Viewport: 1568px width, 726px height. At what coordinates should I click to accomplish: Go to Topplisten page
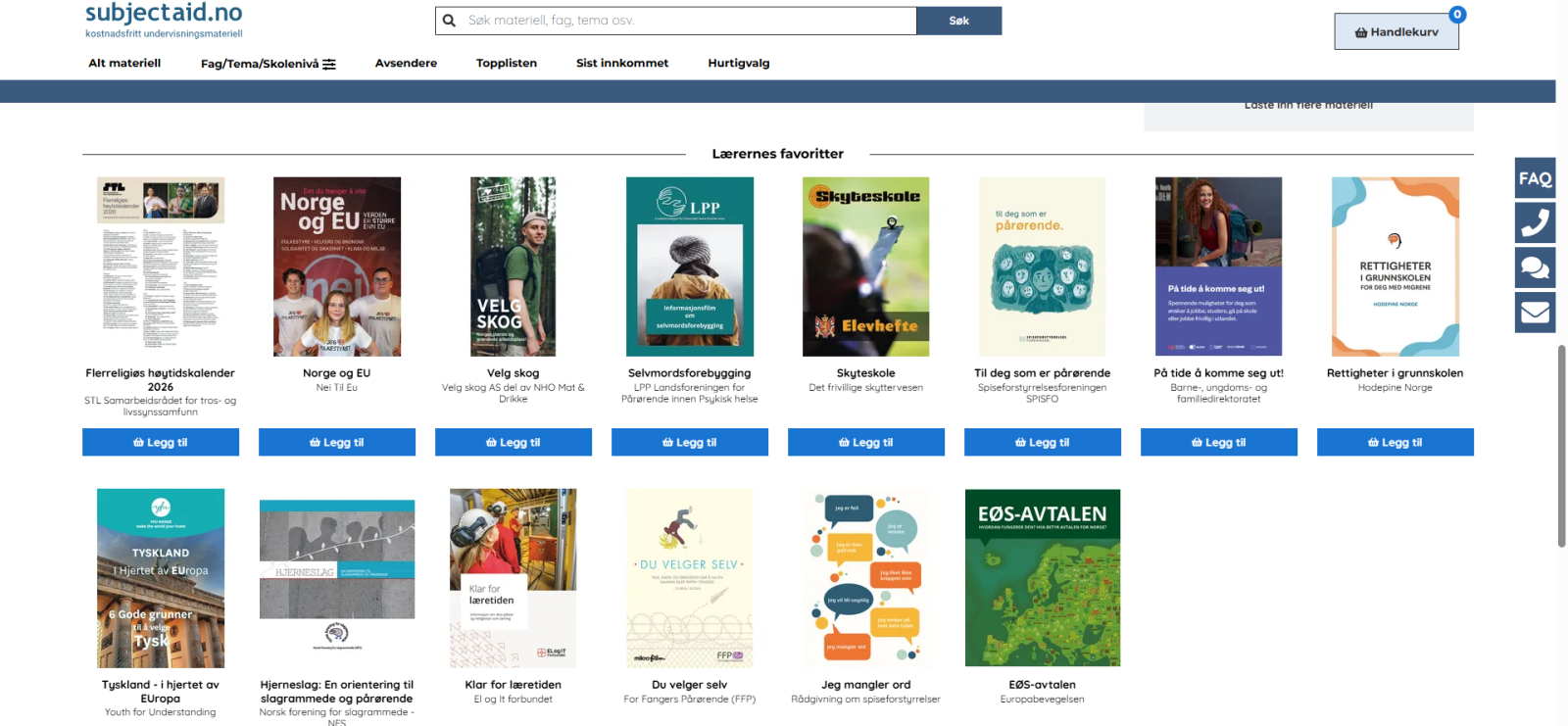pos(506,63)
